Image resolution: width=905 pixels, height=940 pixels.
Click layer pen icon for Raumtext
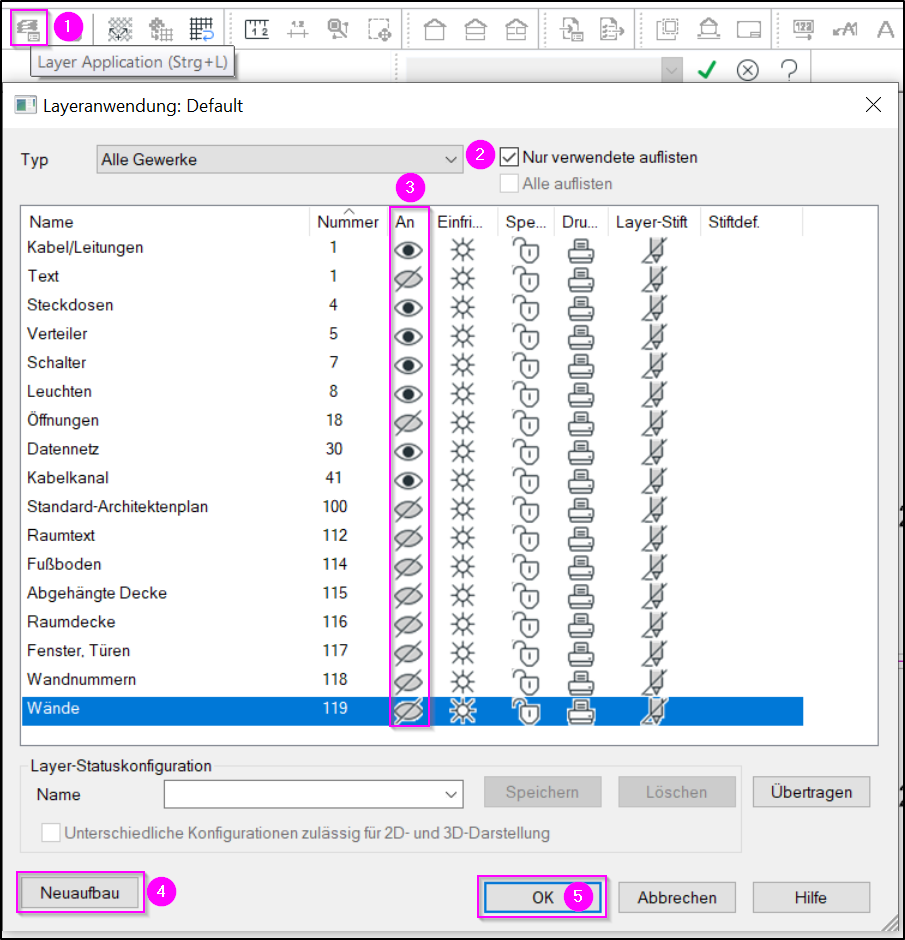pos(654,538)
